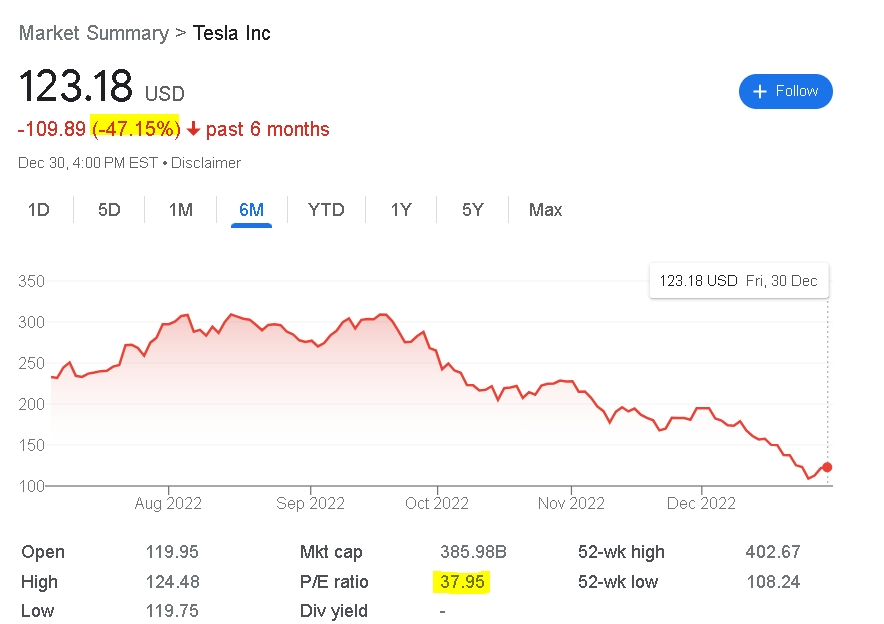This screenshot has width=884, height=624.
Task: Click the Aug 2022 axis label
Action: (168, 503)
